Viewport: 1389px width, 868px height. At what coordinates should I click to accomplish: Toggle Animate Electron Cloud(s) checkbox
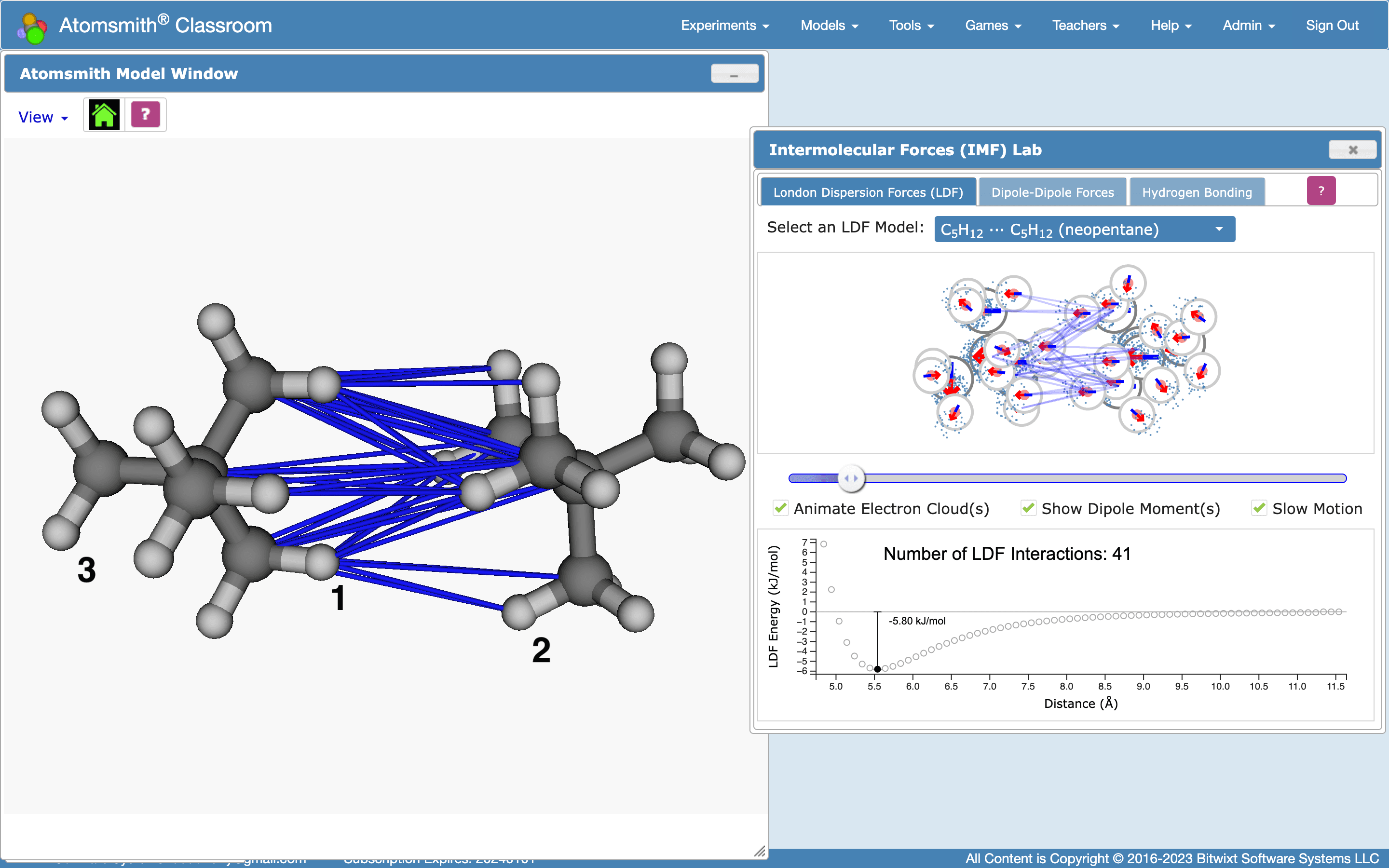pyautogui.click(x=780, y=508)
